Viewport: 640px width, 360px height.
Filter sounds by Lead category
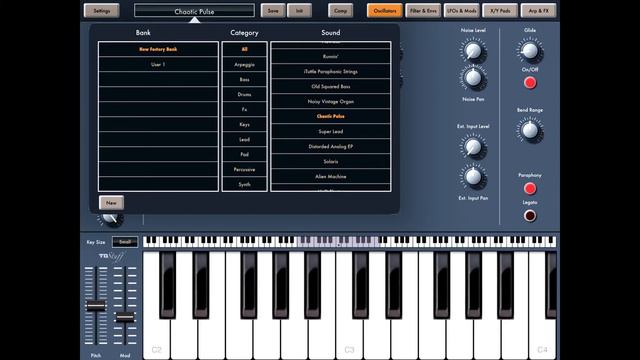click(244, 139)
